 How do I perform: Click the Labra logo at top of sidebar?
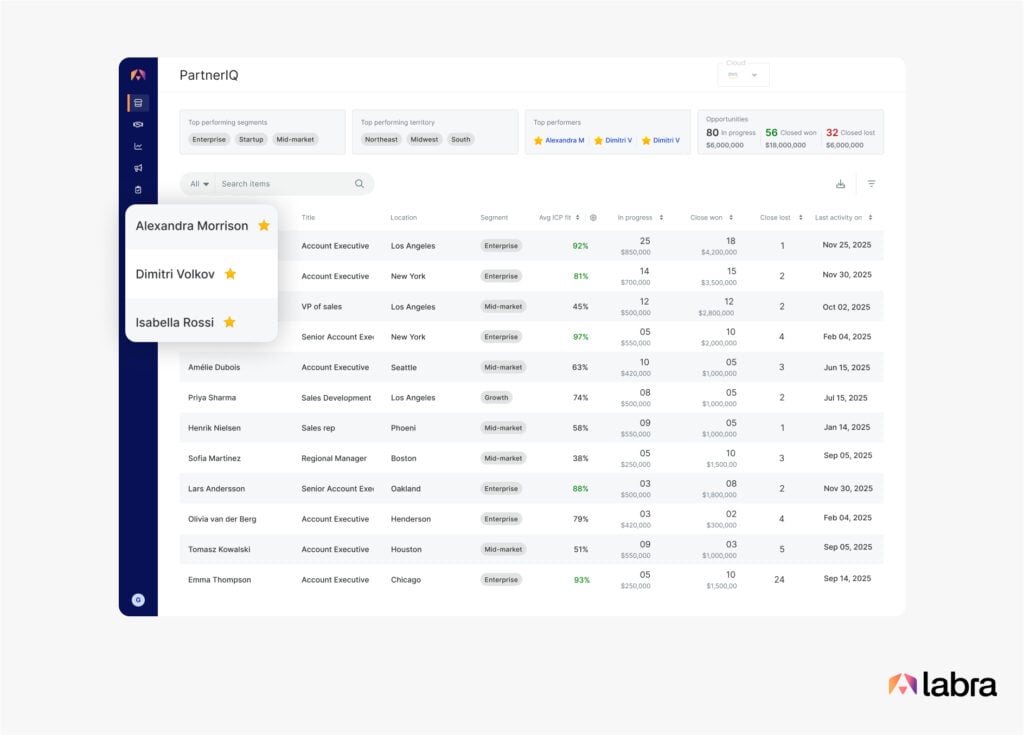coord(138,74)
